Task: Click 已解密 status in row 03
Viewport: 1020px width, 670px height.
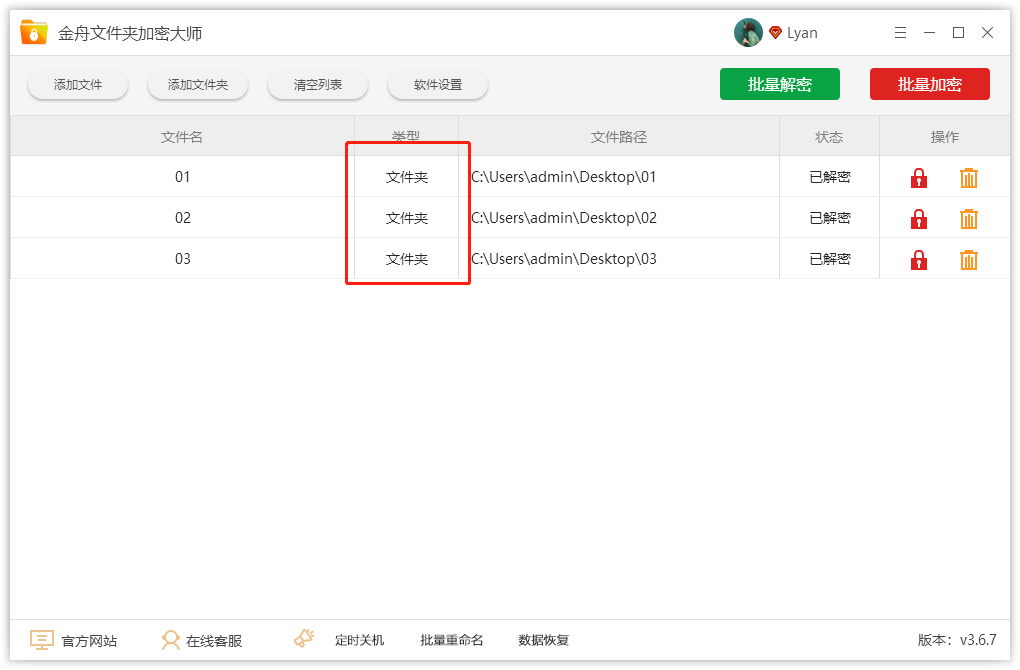Action: (830, 259)
